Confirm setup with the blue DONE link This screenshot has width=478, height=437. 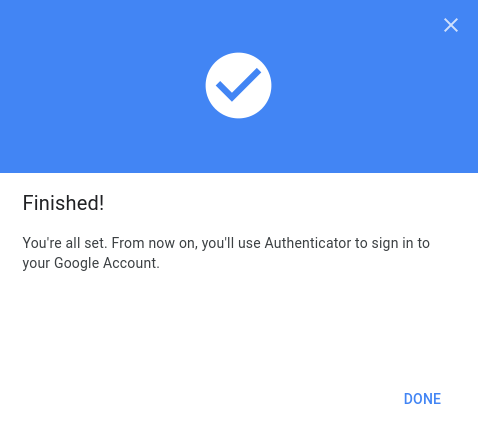422,399
